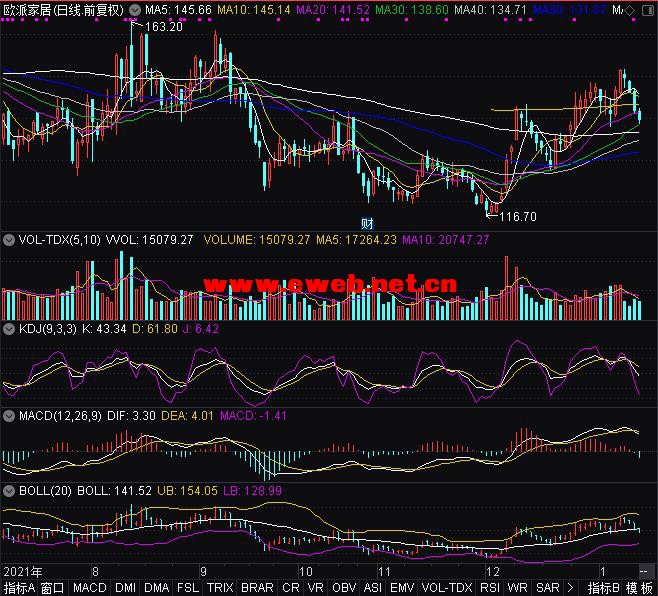Open the dropdown next to 欧派家居 chart title
Image resolution: width=658 pixels, height=596 pixels.
pos(135,9)
